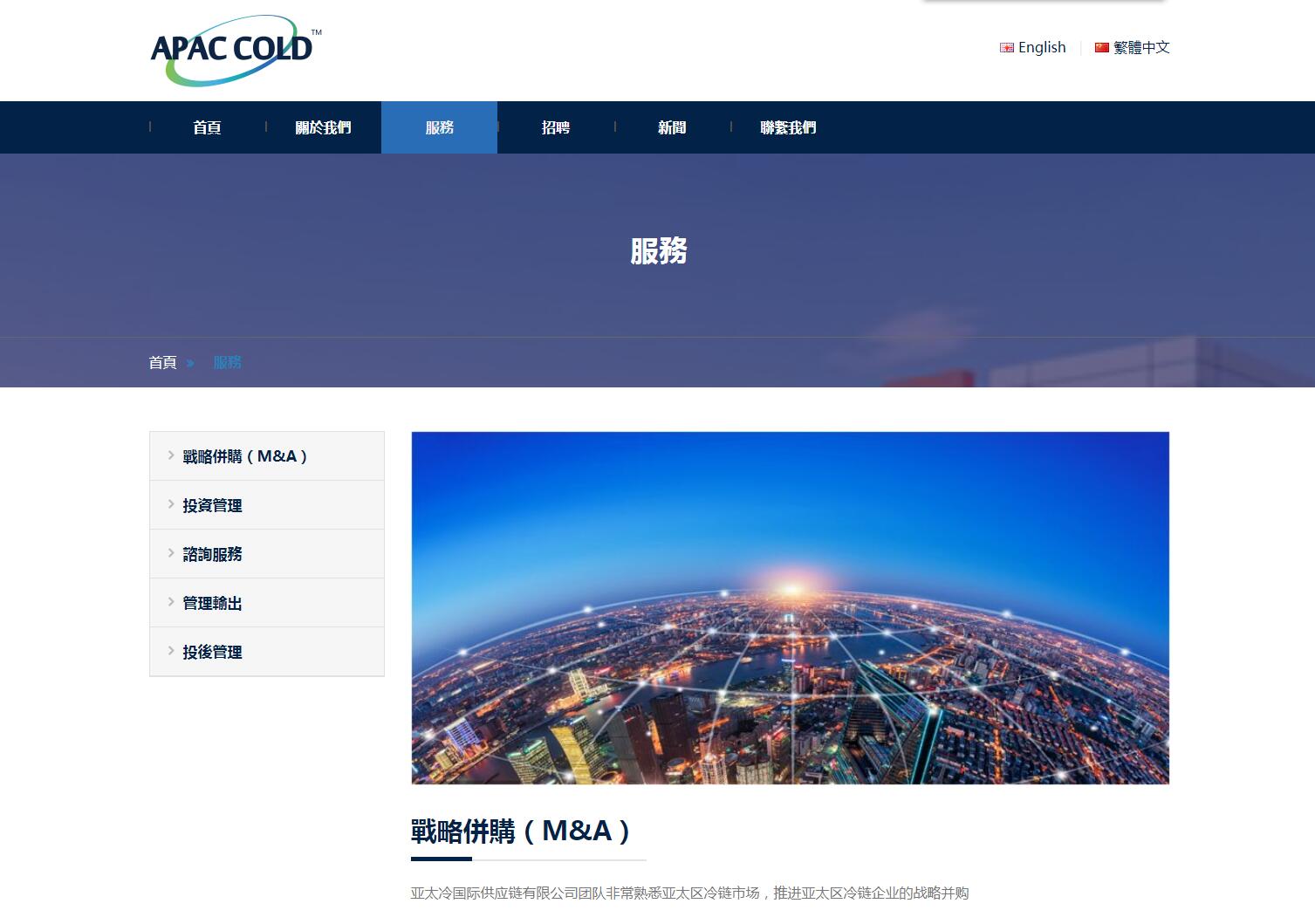This screenshot has height=924, width=1315.
Task: Select 投後管理 in the sidebar
Action: point(267,652)
